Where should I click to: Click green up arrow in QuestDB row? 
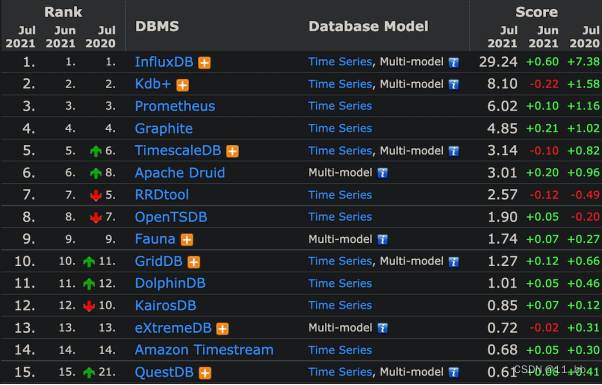(89, 372)
